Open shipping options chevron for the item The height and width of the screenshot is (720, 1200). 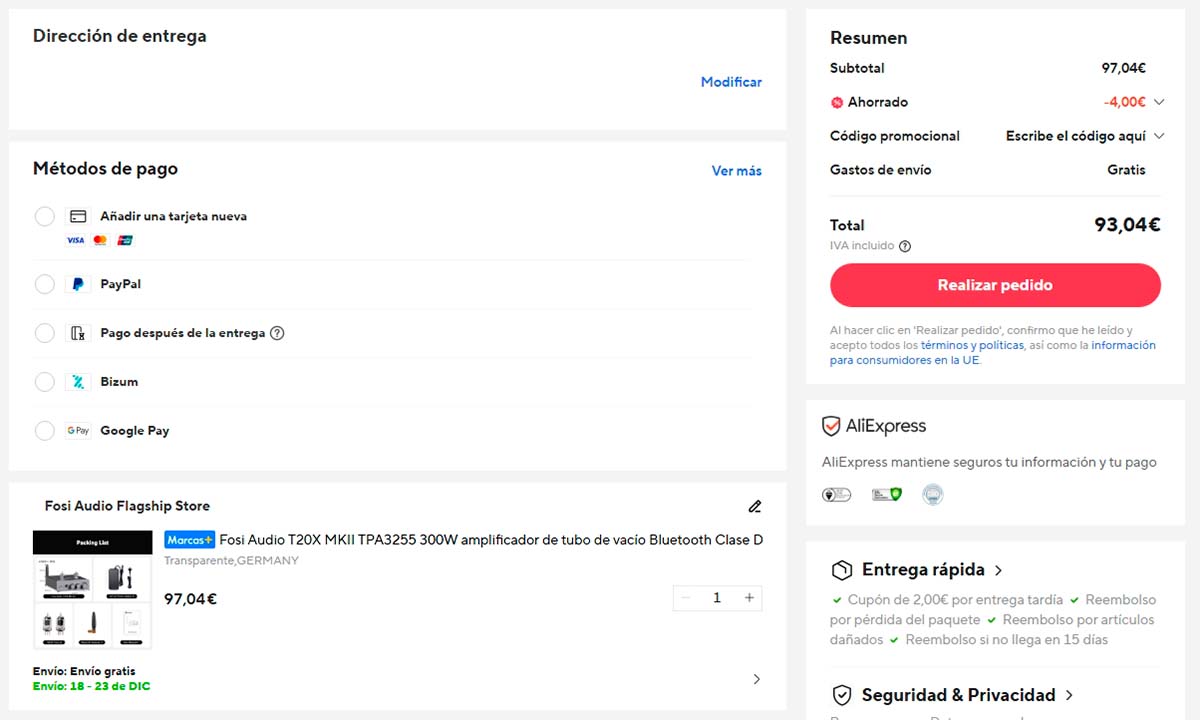[x=756, y=679]
